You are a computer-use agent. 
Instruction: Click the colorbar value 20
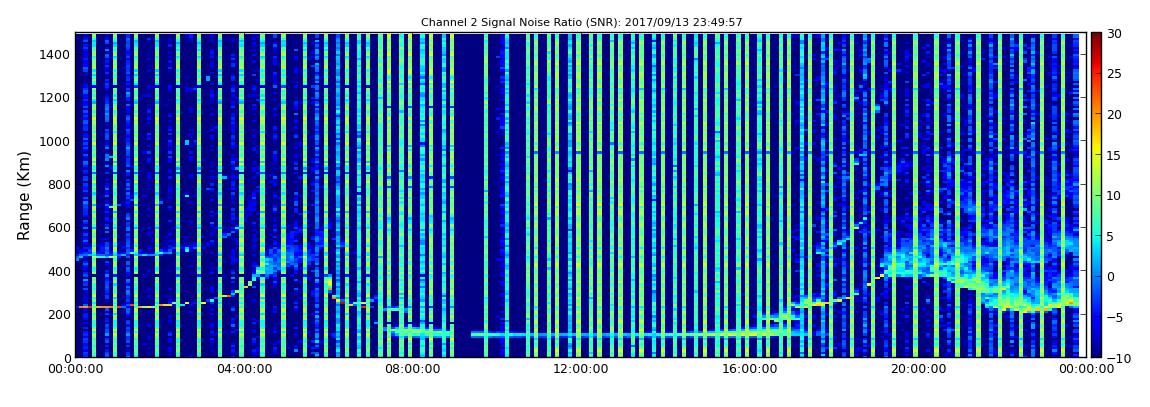[x=1115, y=114]
